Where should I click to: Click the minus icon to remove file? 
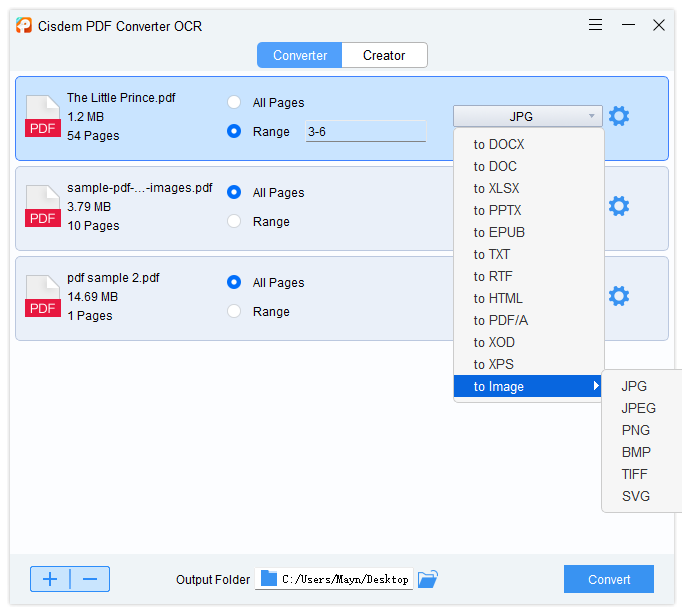pyautogui.click(x=90, y=579)
